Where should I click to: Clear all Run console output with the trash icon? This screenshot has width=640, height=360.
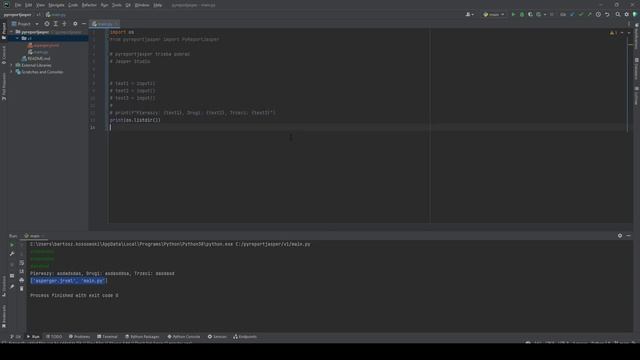22,289
